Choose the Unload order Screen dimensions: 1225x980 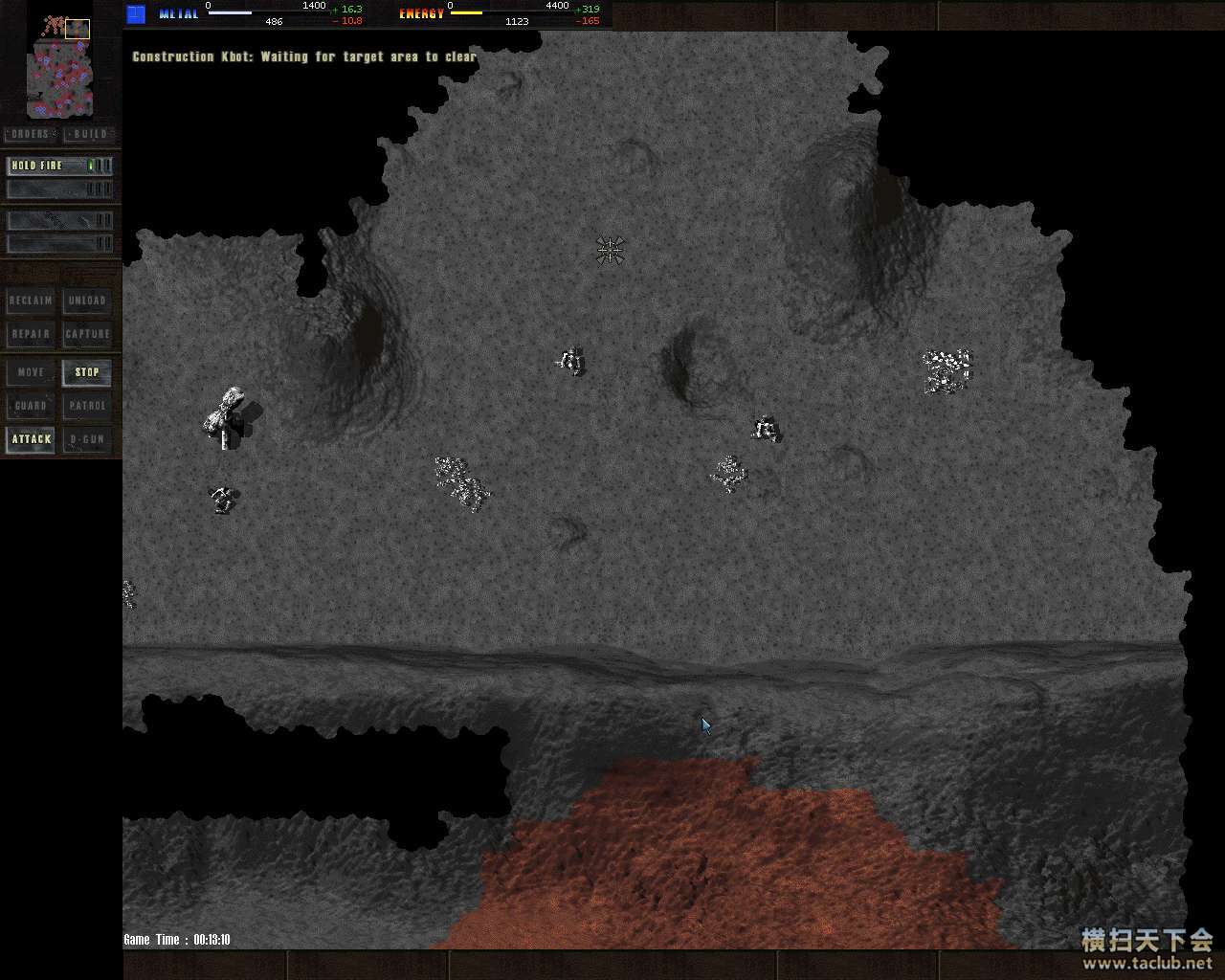click(87, 301)
